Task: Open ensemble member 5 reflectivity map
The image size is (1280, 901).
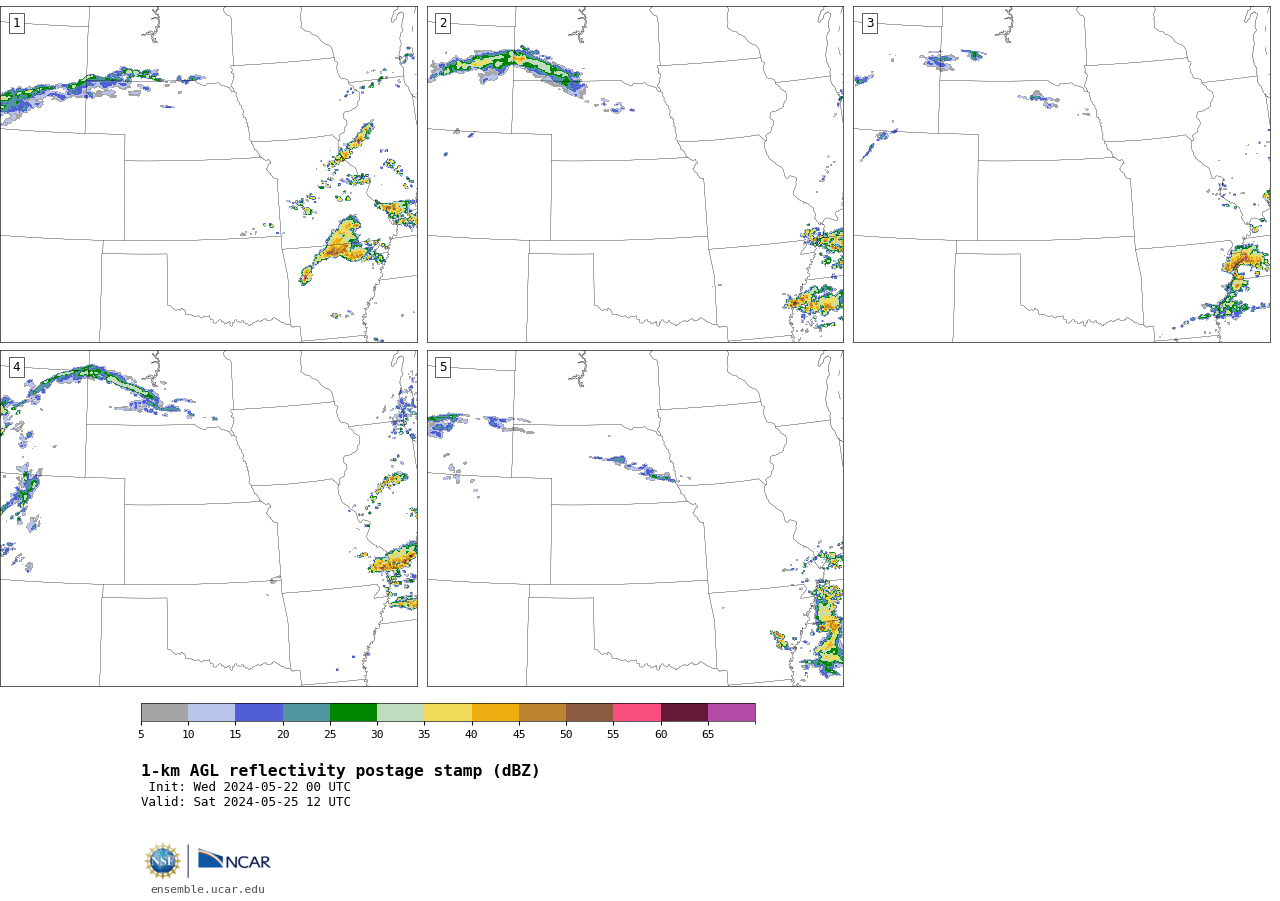Action: click(635, 518)
